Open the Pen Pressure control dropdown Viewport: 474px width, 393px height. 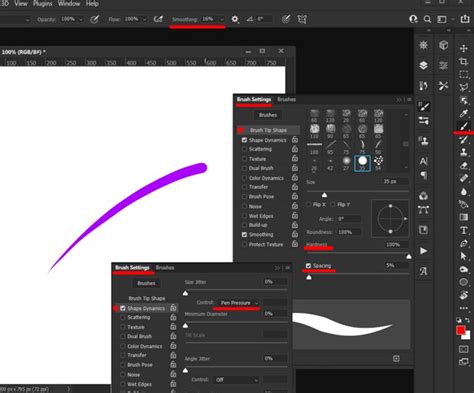coord(239,303)
